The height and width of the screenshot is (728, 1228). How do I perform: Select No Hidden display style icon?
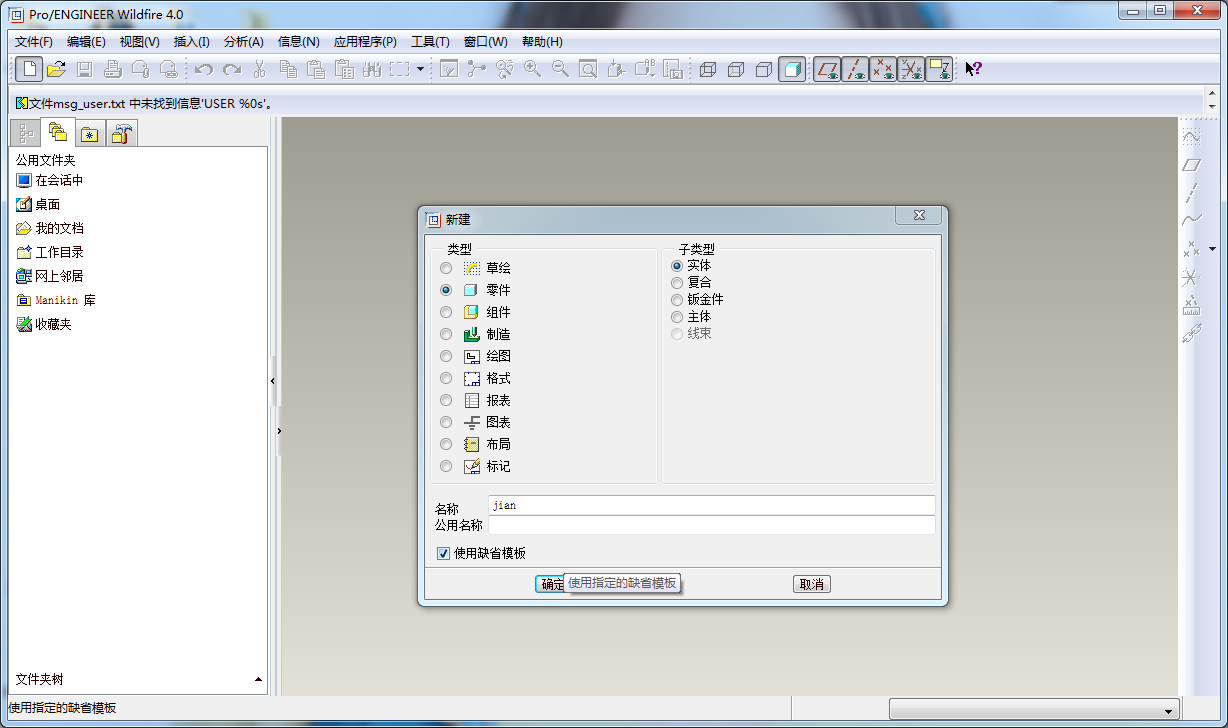[764, 69]
